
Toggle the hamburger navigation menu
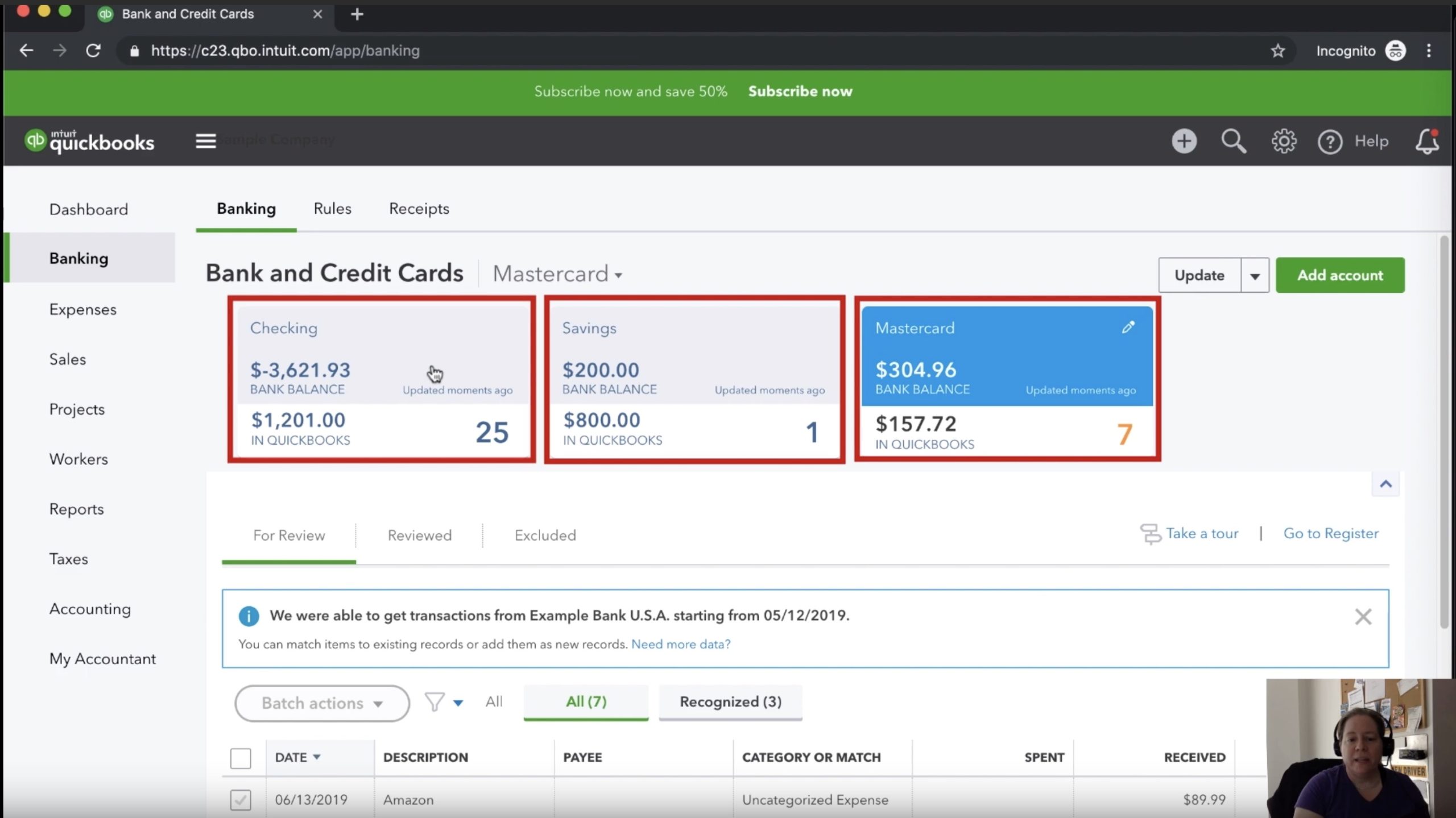coord(205,141)
